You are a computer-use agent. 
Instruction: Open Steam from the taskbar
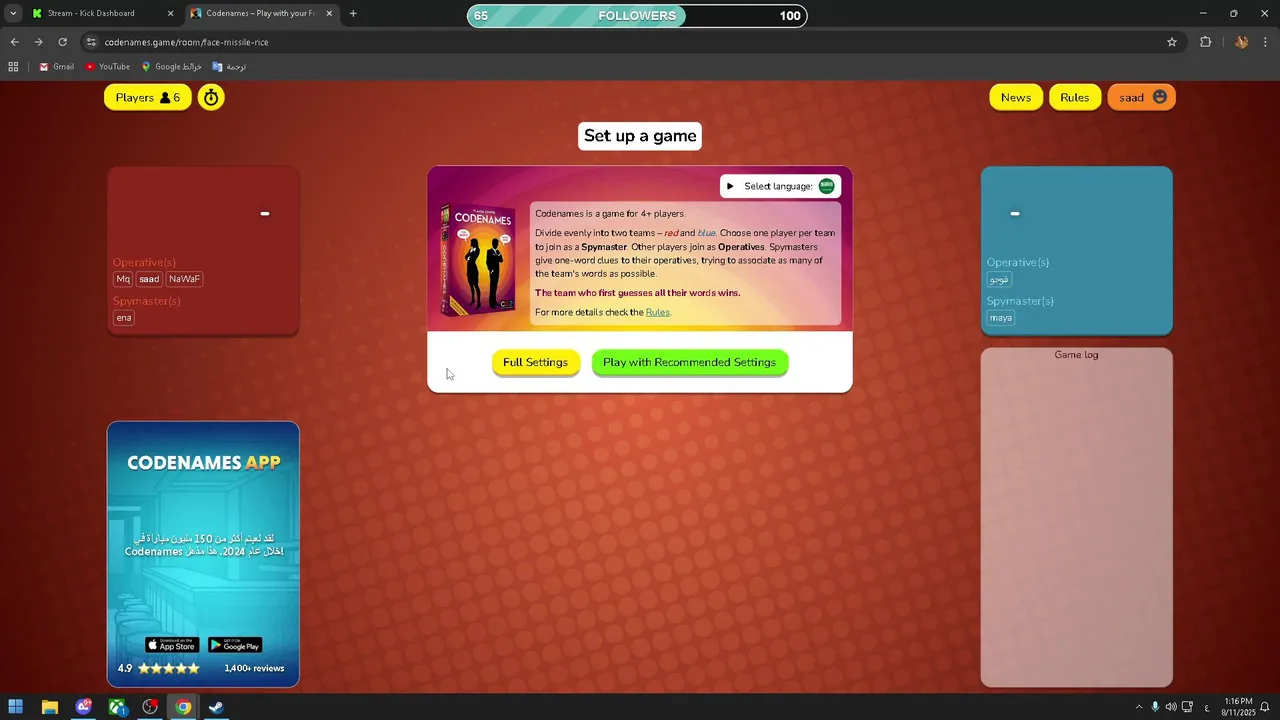pos(216,707)
